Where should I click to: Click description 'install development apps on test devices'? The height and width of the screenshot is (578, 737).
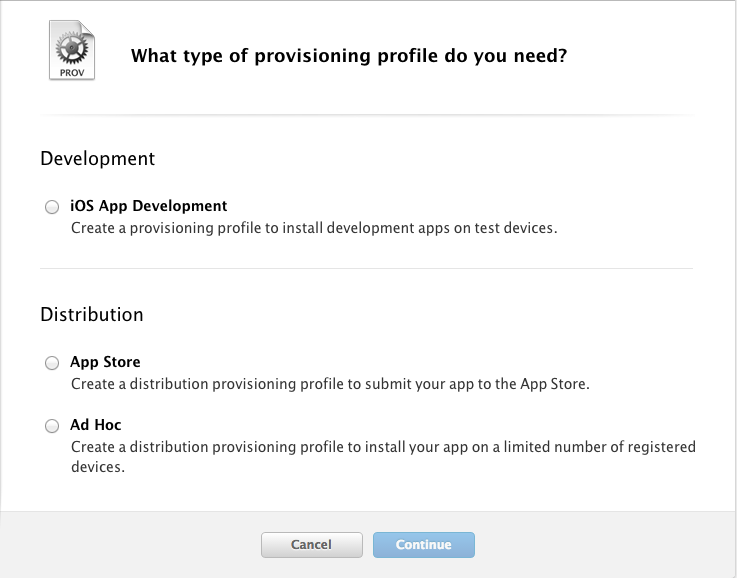pyautogui.click(x=314, y=228)
